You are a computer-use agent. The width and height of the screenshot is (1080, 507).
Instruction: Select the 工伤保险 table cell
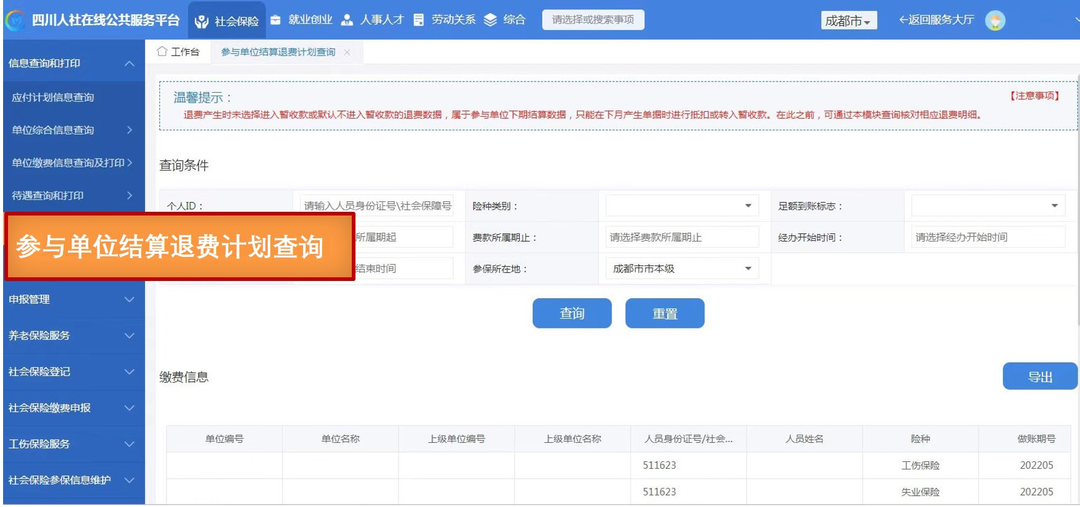point(920,466)
